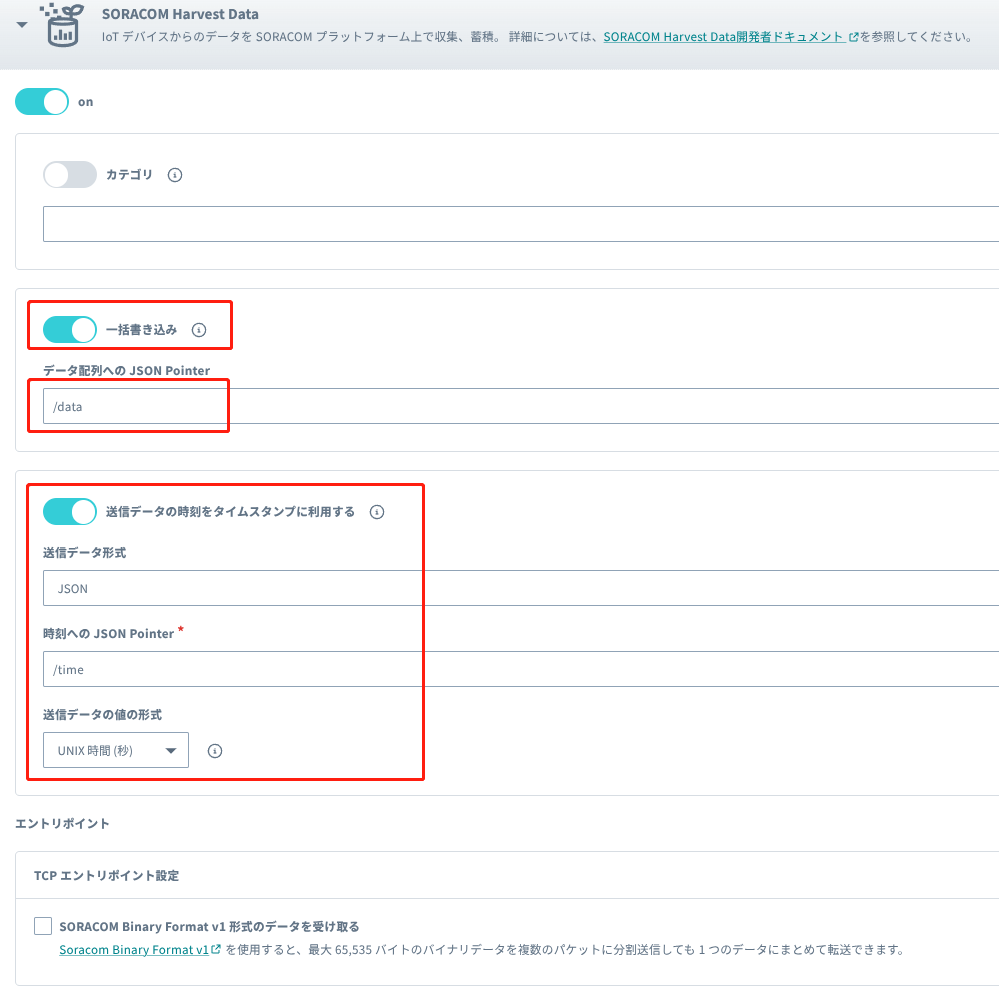Open info icon for タイムスタンプ setting
999x996 pixels.
tap(377, 512)
